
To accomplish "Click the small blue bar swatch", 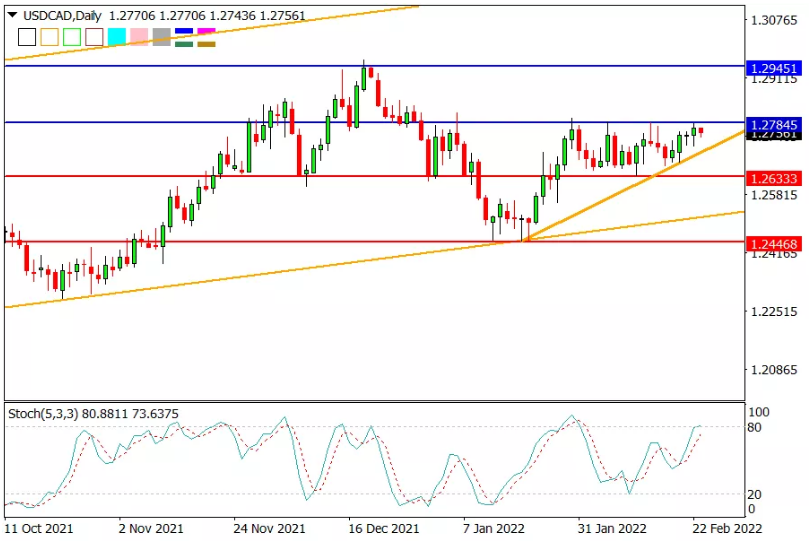I will 184,32.
